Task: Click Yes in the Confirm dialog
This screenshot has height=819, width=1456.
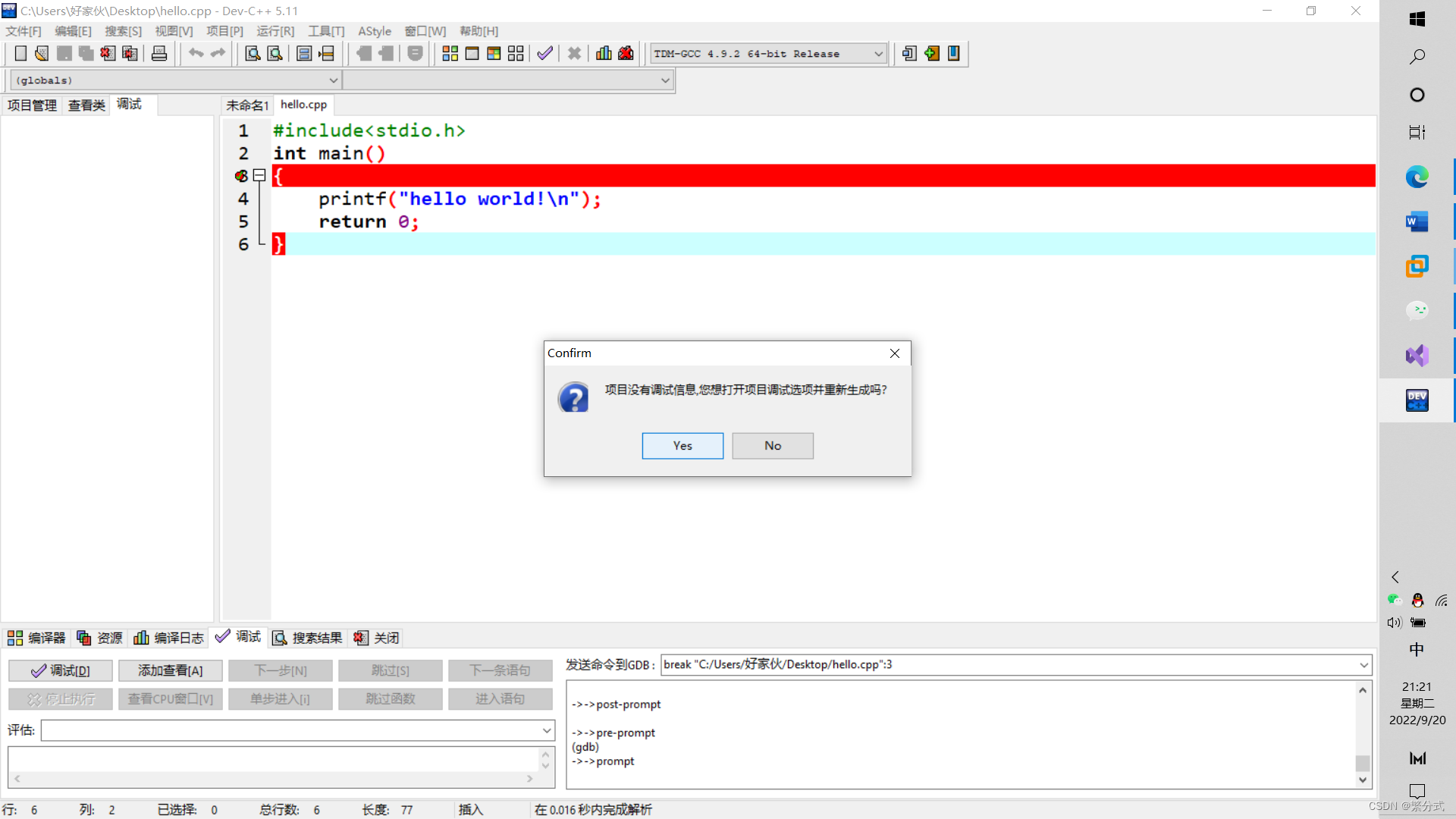Action: tap(682, 446)
